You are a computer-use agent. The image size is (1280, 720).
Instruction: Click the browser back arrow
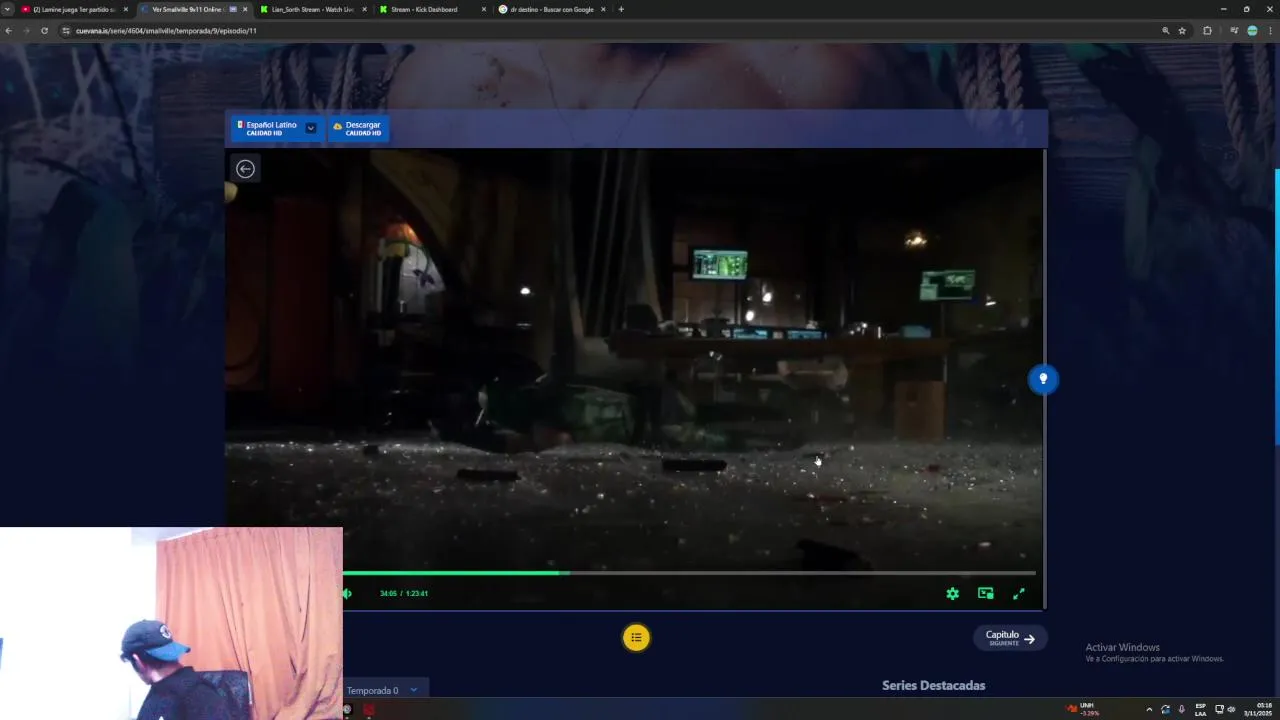[8, 31]
